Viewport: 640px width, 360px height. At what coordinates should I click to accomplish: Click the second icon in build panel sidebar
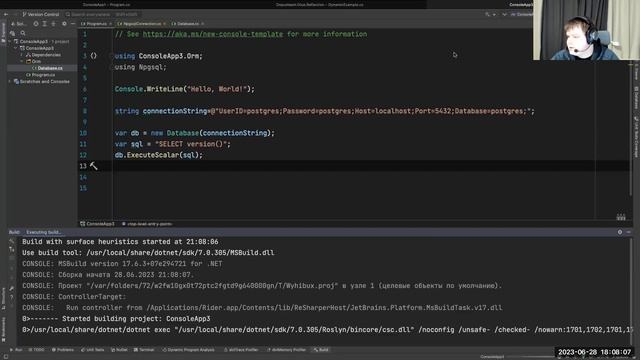(x=12, y=249)
